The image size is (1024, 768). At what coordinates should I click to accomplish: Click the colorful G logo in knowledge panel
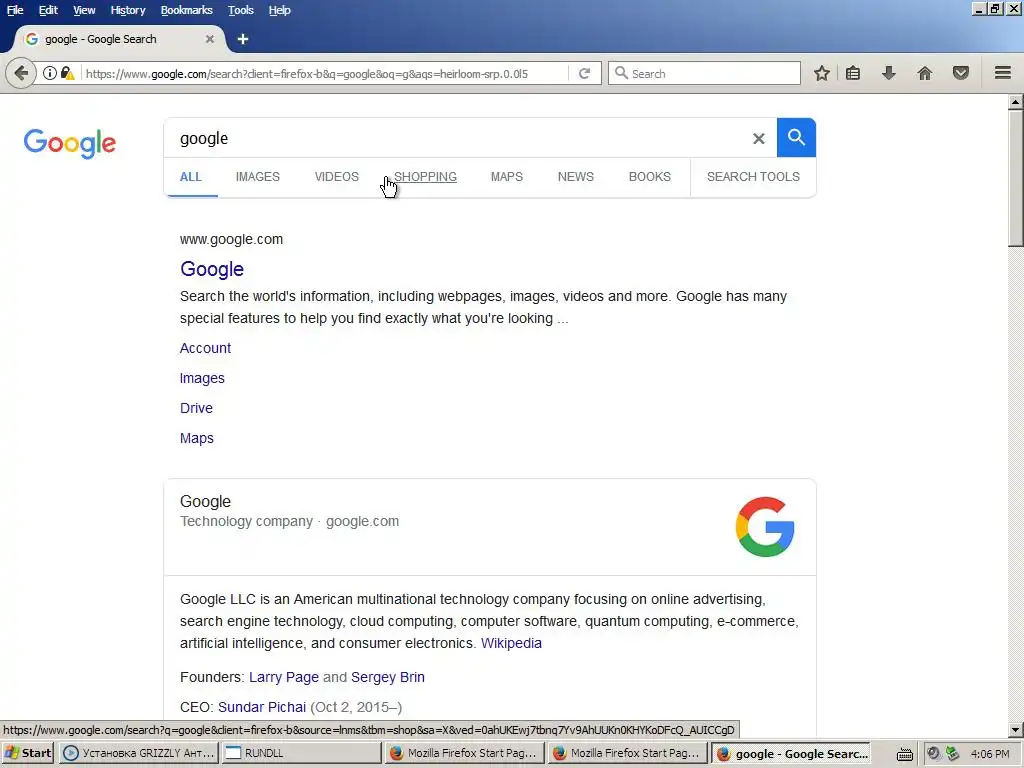coord(765,527)
